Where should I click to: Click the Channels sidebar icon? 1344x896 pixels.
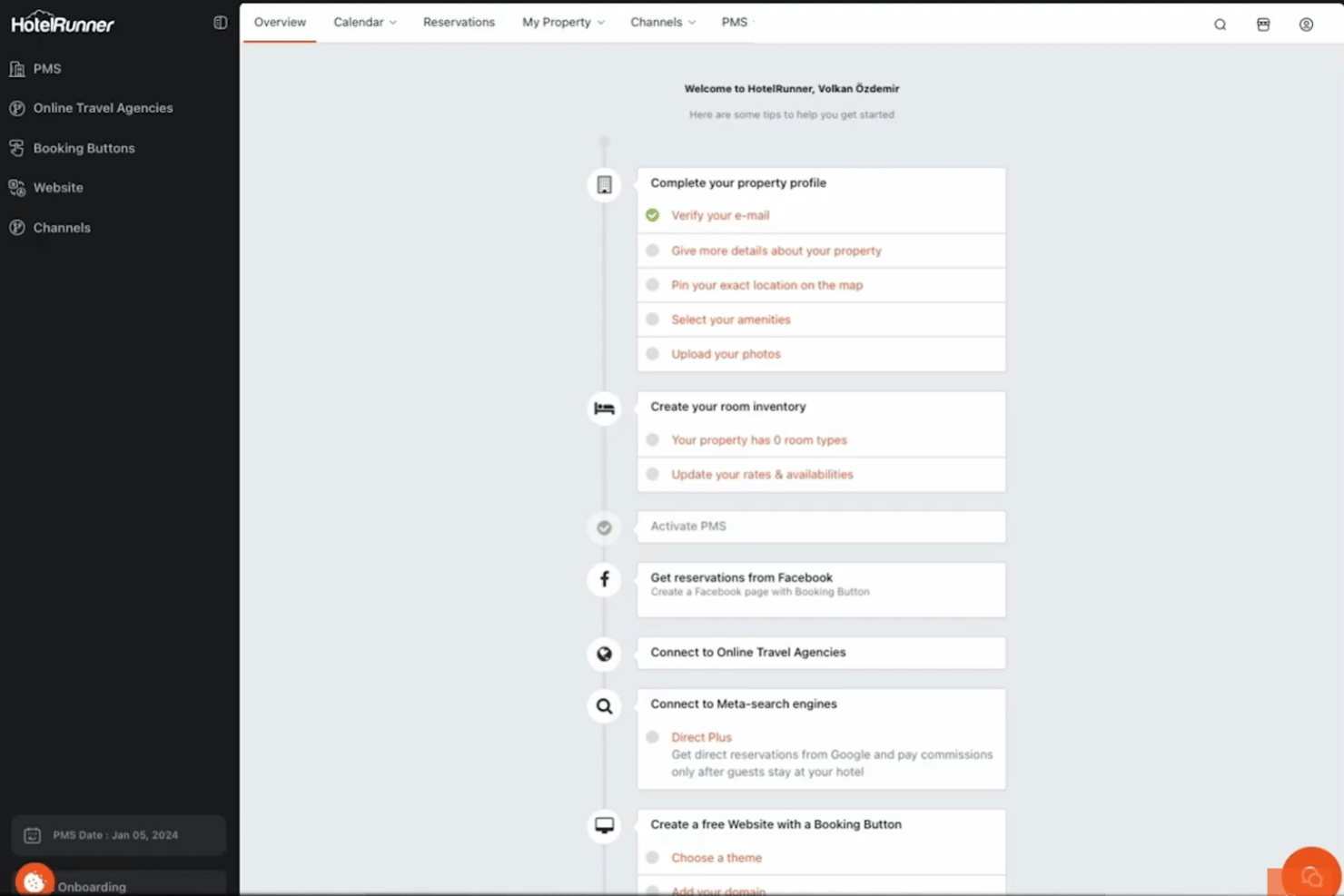click(17, 228)
